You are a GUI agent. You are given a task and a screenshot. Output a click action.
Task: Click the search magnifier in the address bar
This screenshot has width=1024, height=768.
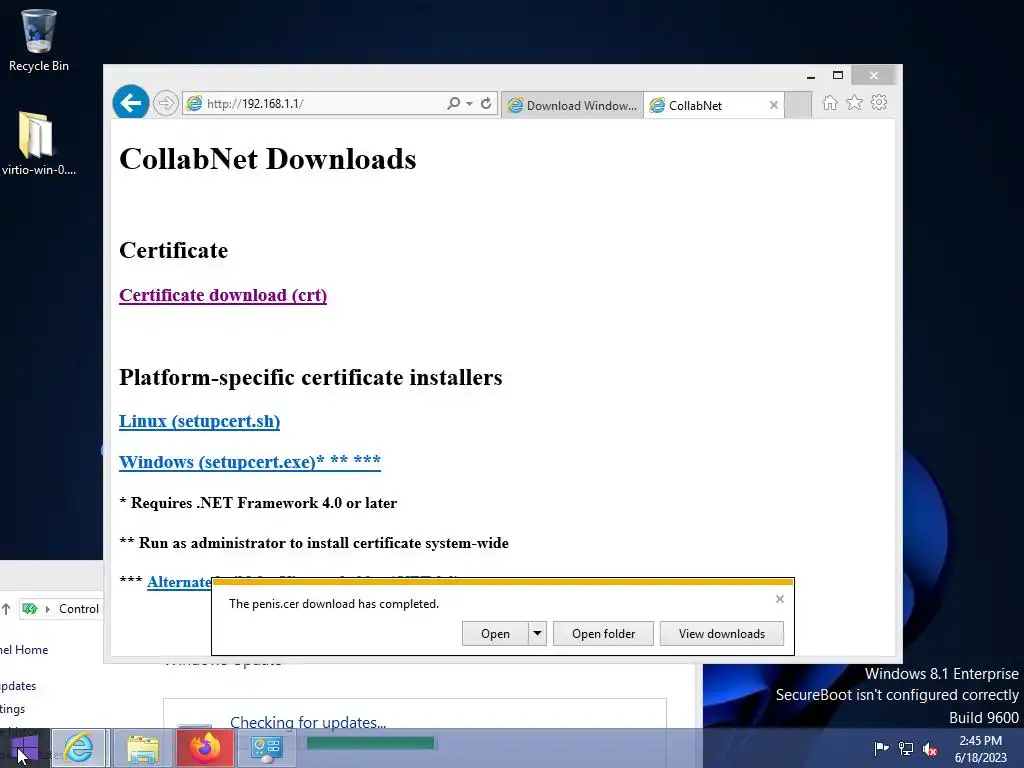tap(453, 103)
